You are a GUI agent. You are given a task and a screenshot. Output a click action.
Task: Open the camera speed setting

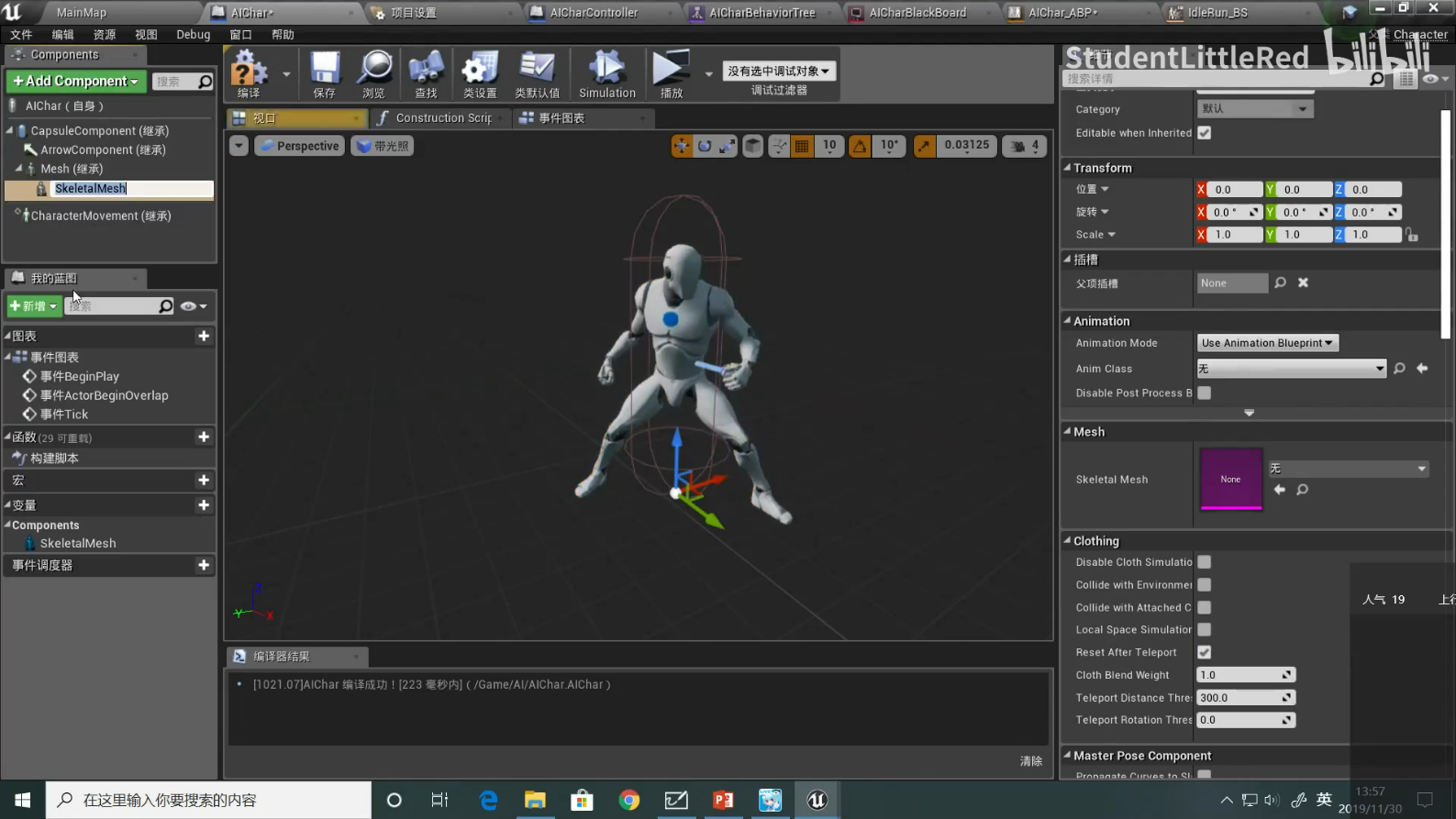(x=1026, y=146)
